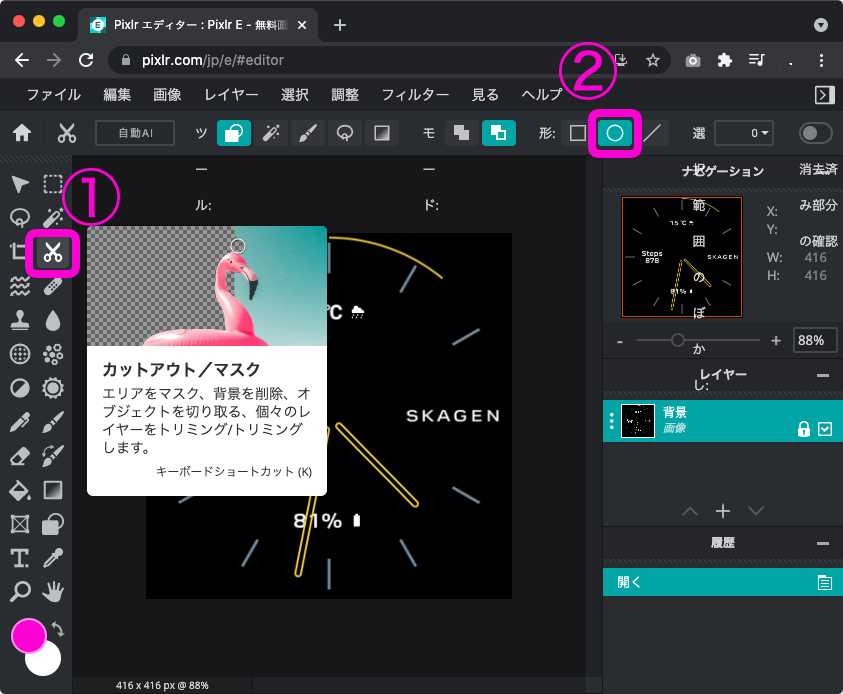The height and width of the screenshot is (694, 843).
Task: Unlock the 背景 layer padlock
Action: [803, 428]
